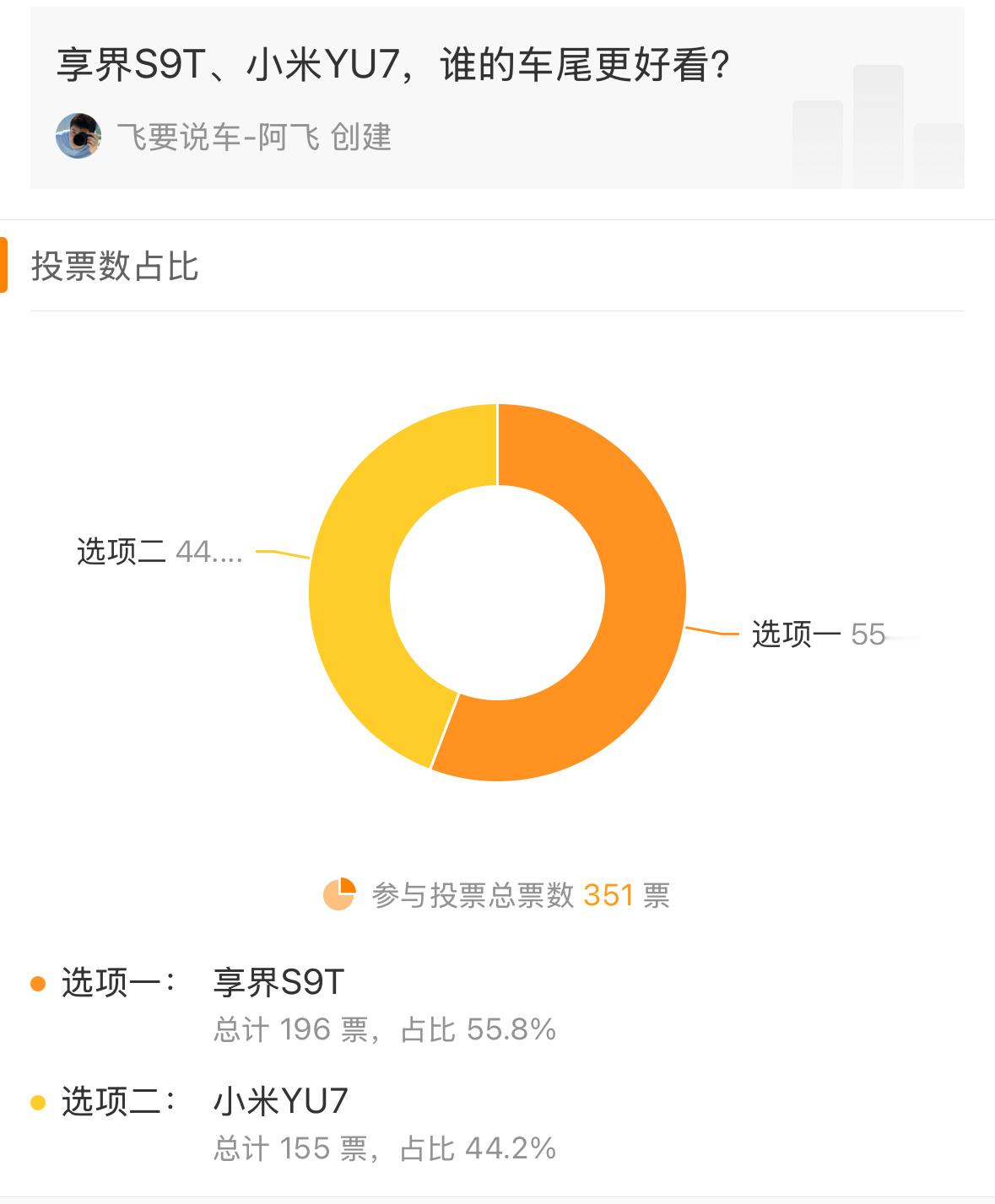The image size is (995, 1204).
Task: Tap the poll title about 享界S9T and 小米YU7
Action: point(393,65)
